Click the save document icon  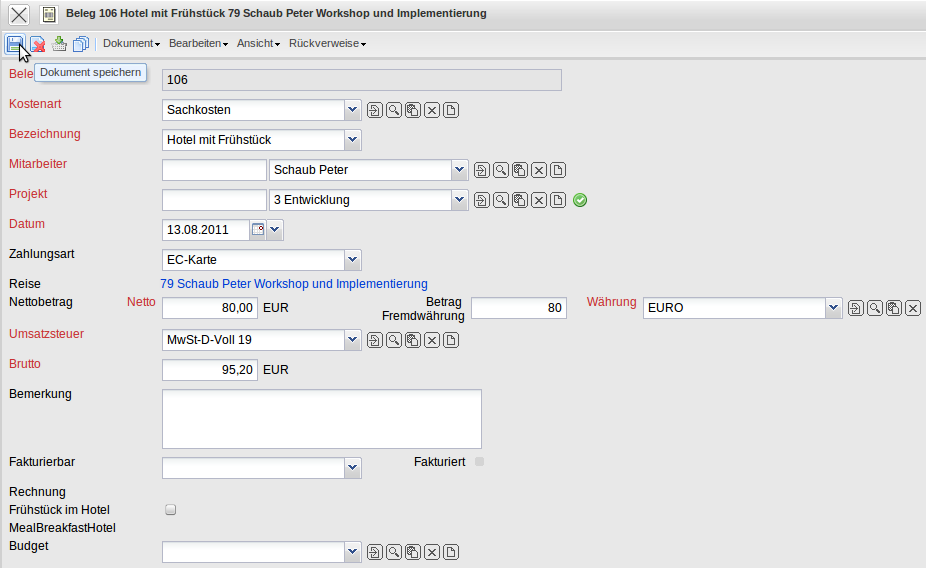(15, 44)
